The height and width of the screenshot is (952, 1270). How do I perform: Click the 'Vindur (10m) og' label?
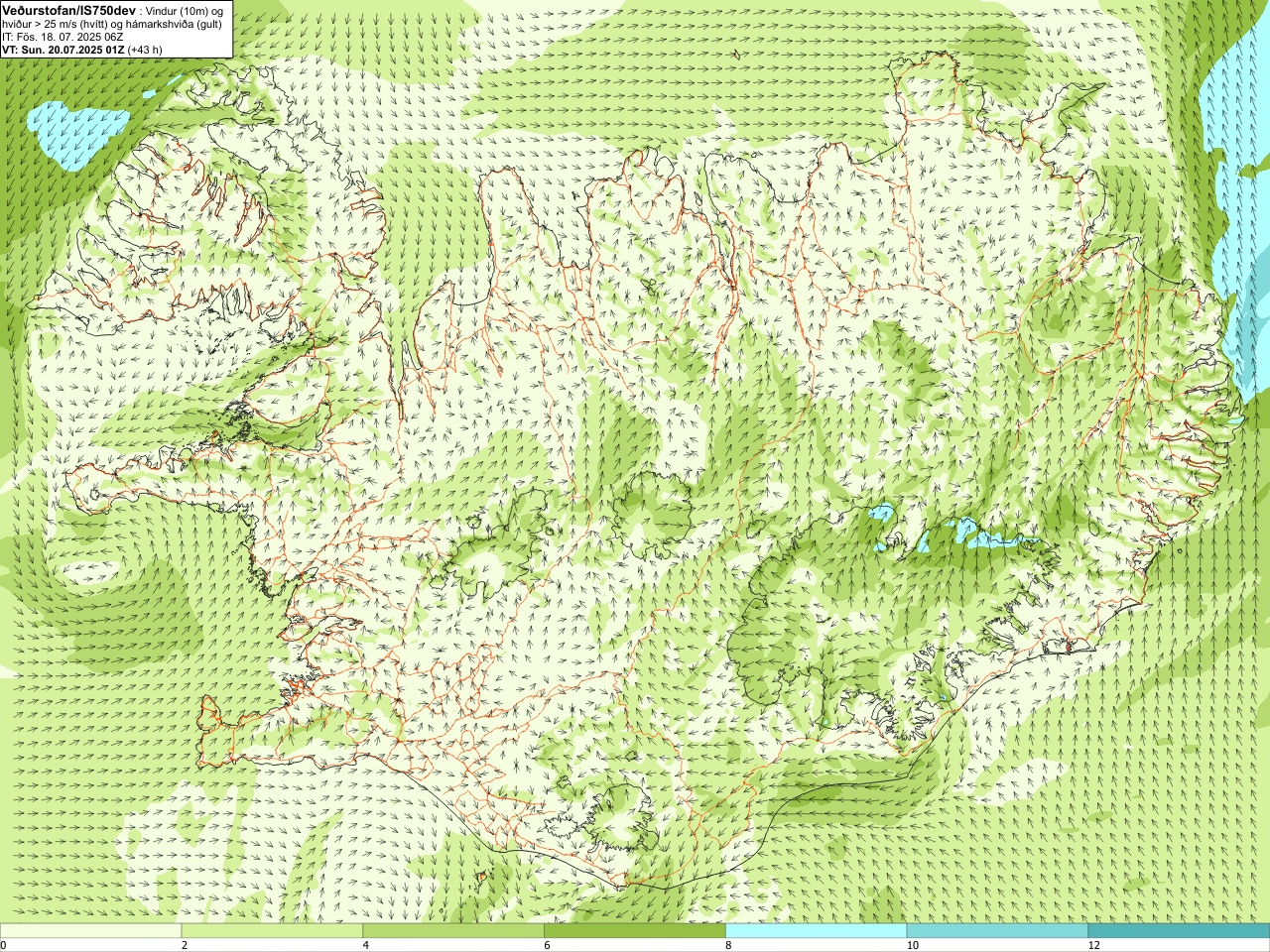click(x=185, y=10)
